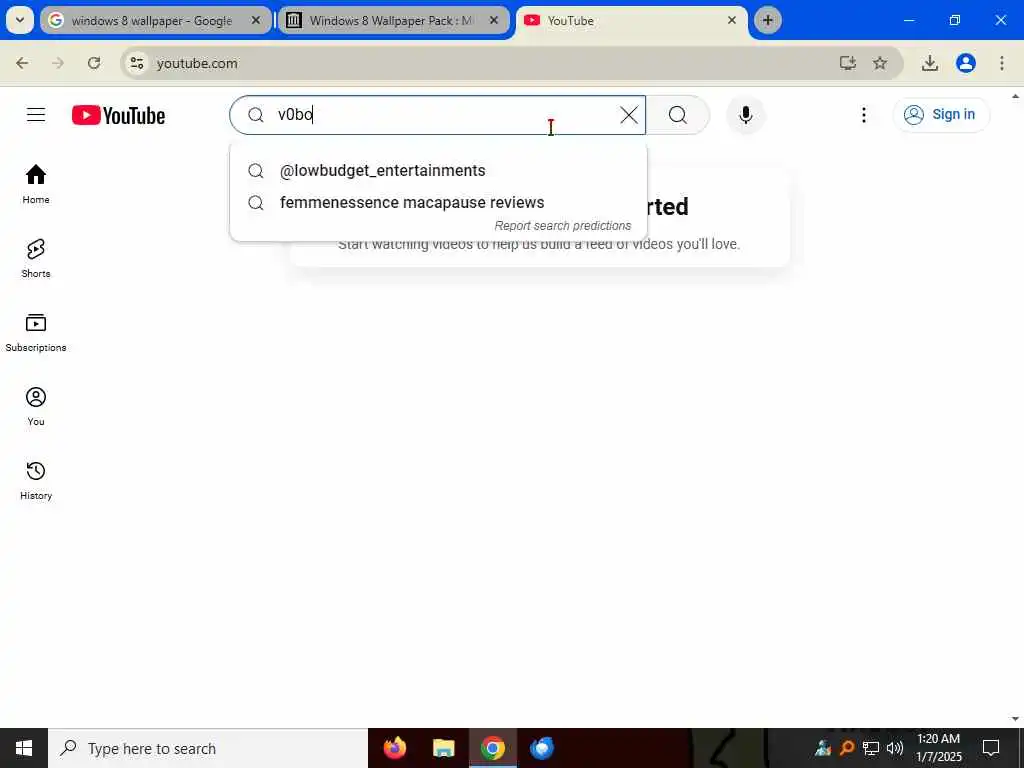Expand the tab search dropdown arrow

pos(20,20)
